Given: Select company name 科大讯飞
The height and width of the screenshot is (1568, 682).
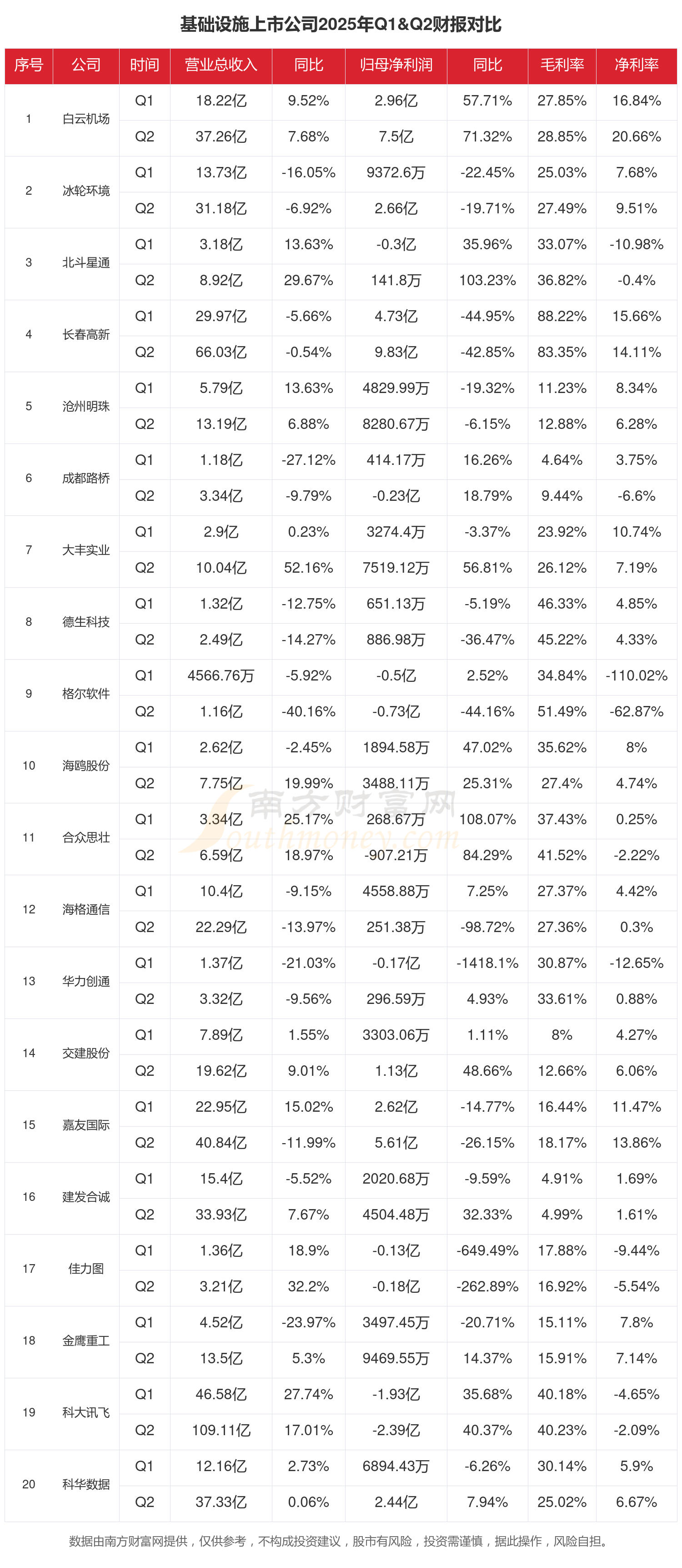Looking at the screenshot, I should [86, 1412].
